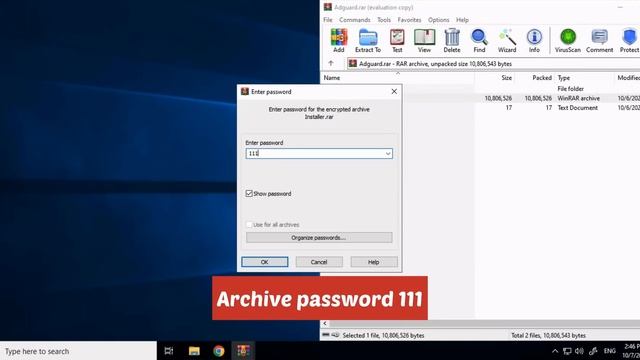The width and height of the screenshot is (640, 360).
Task: Click the Extract To toolbar icon
Action: click(368, 40)
